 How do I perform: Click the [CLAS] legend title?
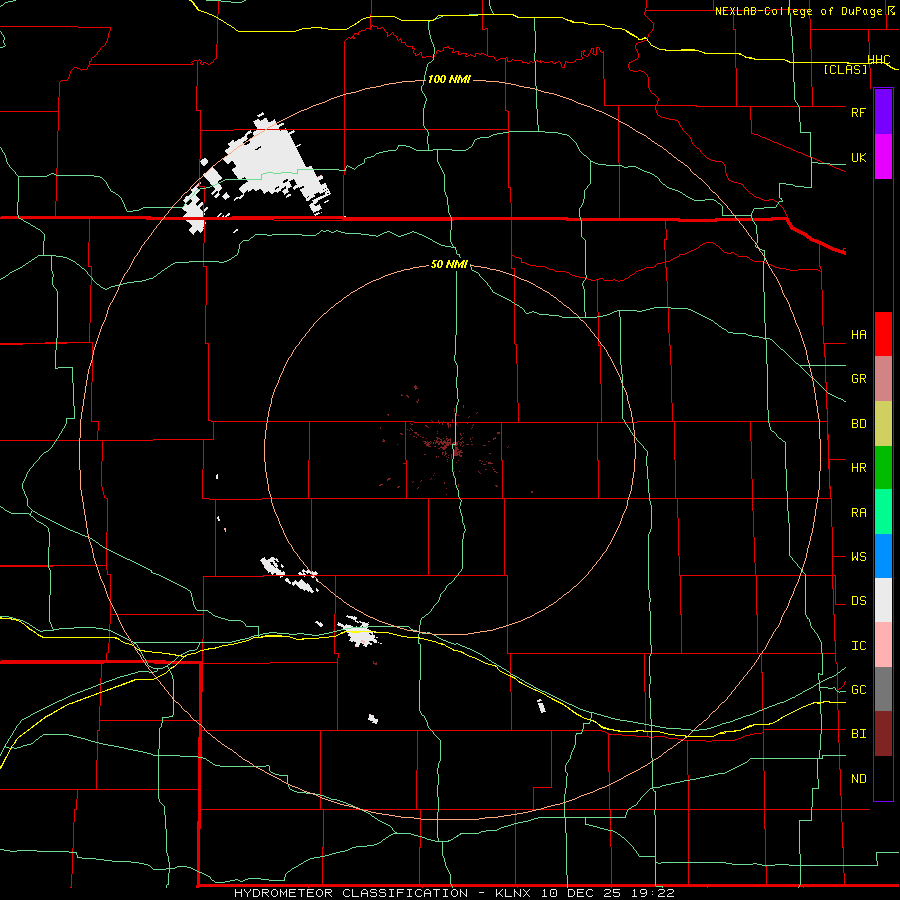[x=845, y=69]
